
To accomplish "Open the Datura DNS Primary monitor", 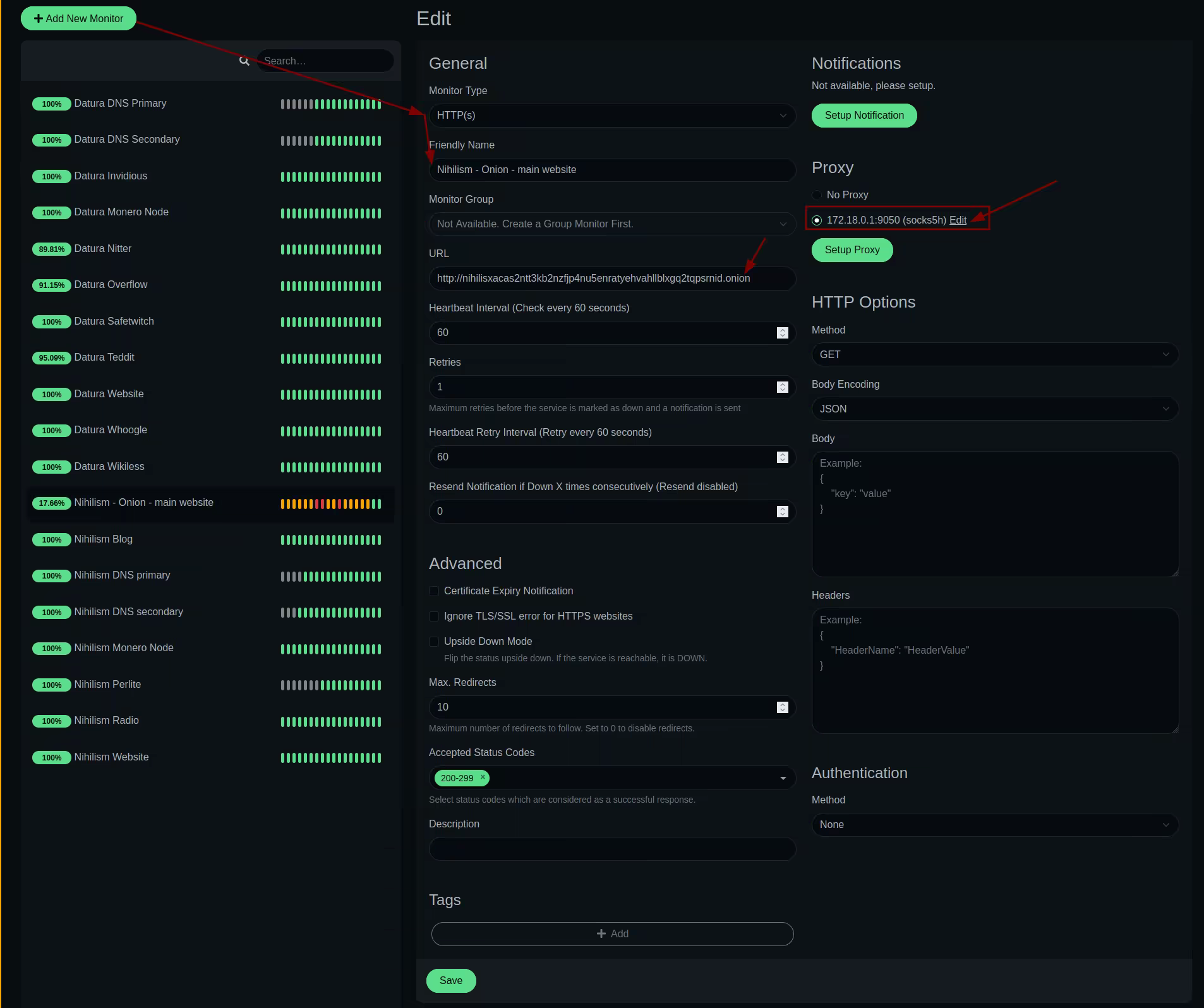I will pyautogui.click(x=212, y=104).
